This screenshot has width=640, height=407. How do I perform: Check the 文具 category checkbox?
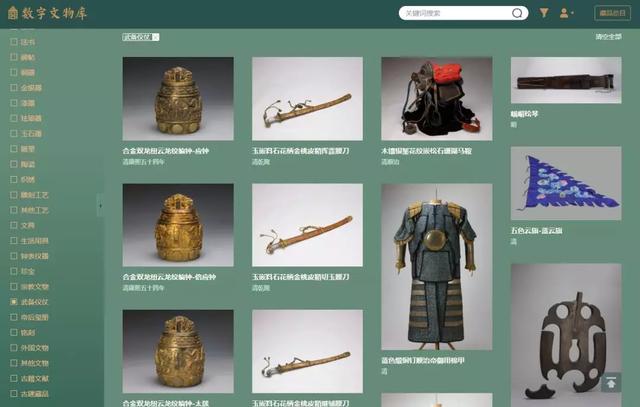coord(14,225)
